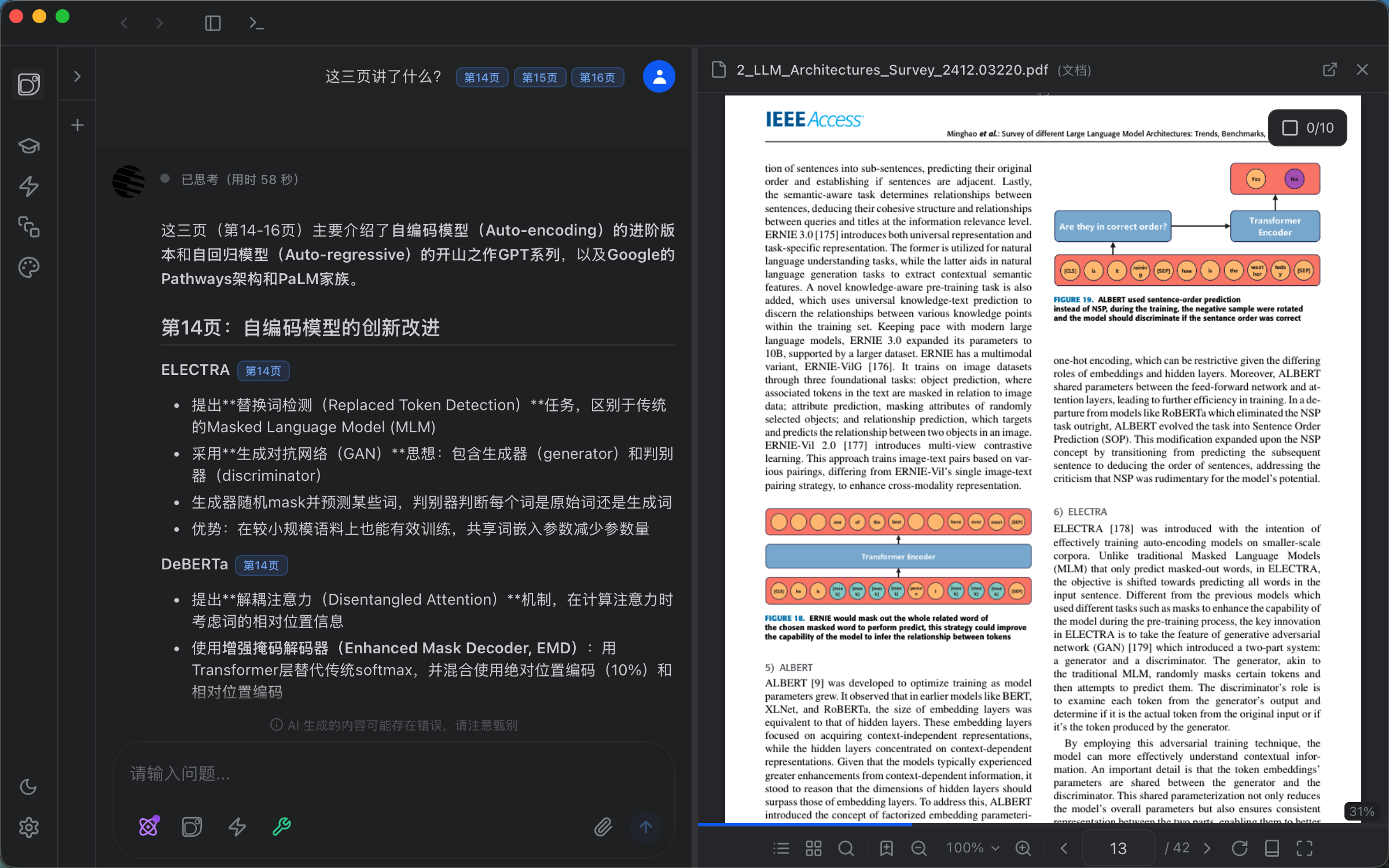Click the lightning quick prompt icon below input
This screenshot has width=1389, height=868.
pyautogui.click(x=237, y=826)
